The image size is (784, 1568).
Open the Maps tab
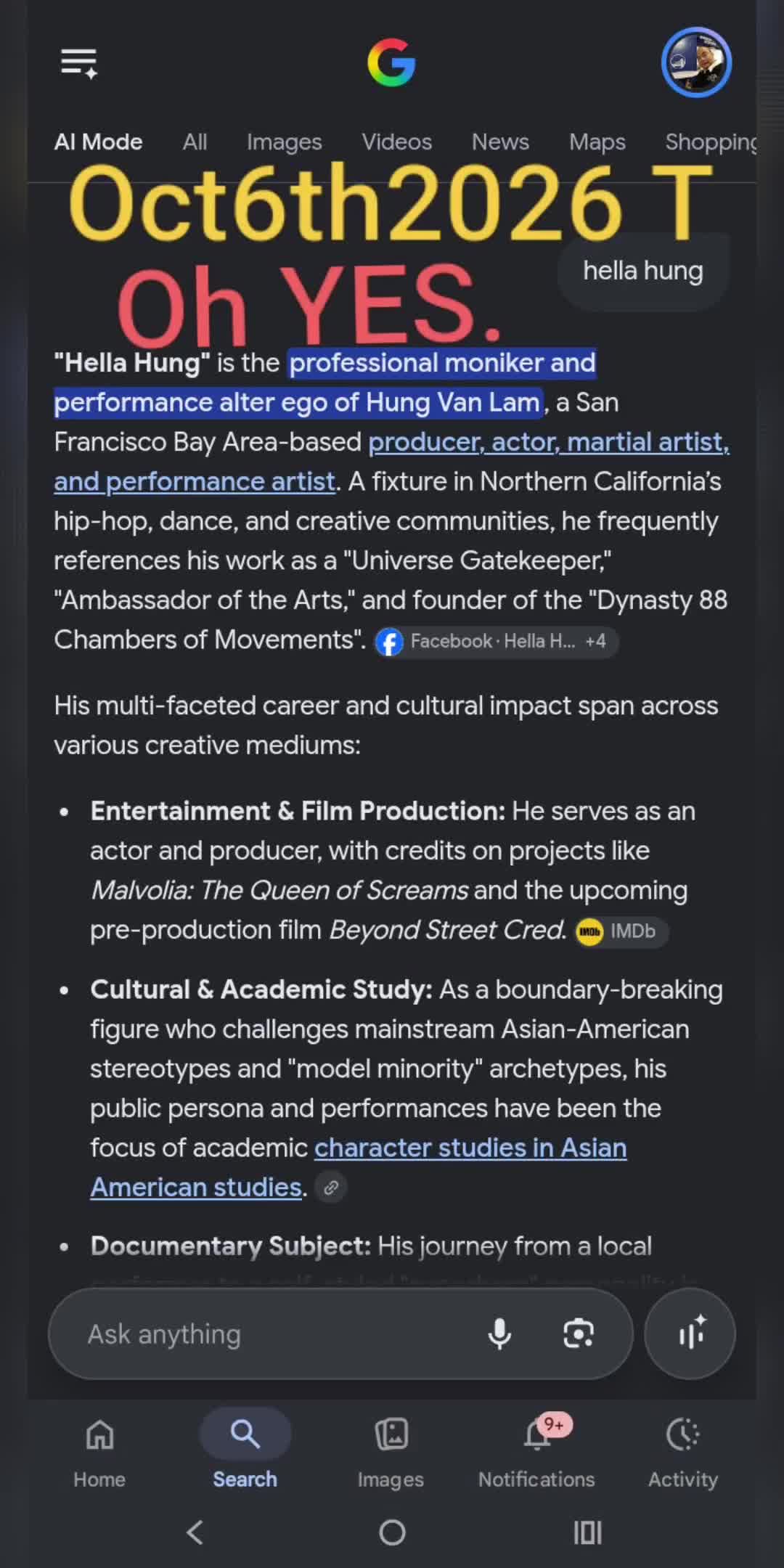pos(597,142)
